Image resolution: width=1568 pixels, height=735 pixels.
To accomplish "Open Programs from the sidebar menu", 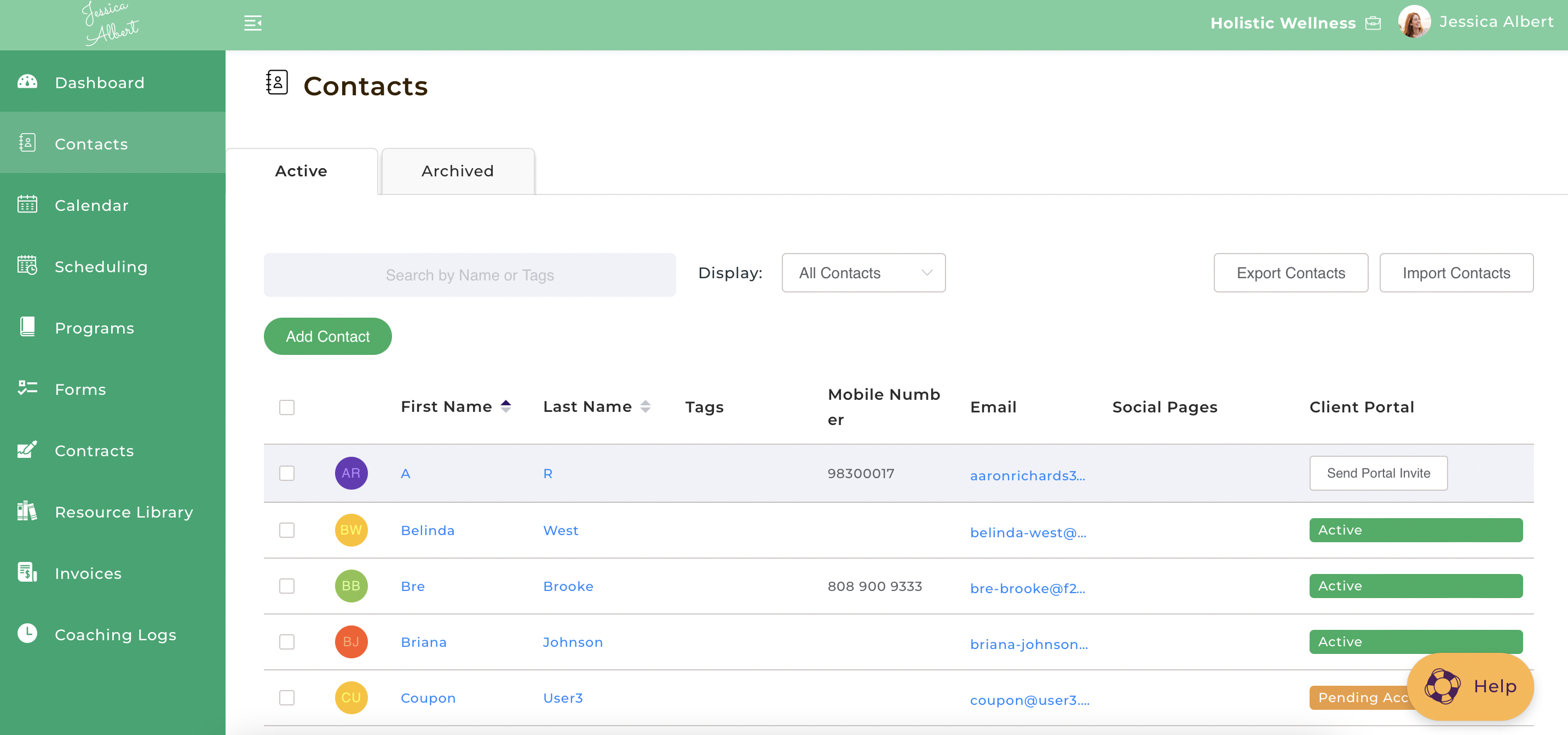I will (x=113, y=328).
